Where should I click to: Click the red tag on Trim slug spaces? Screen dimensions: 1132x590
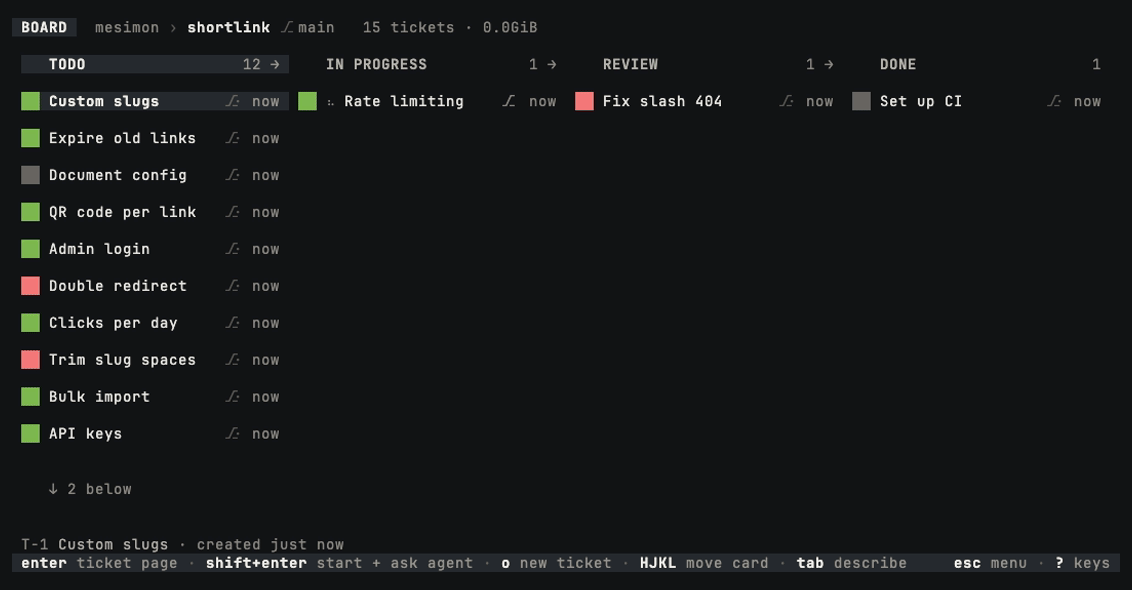tap(30, 359)
